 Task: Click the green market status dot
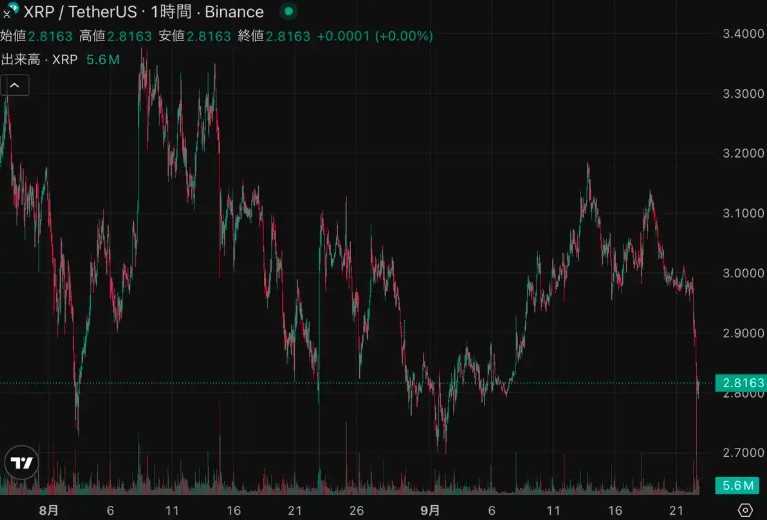tap(289, 11)
